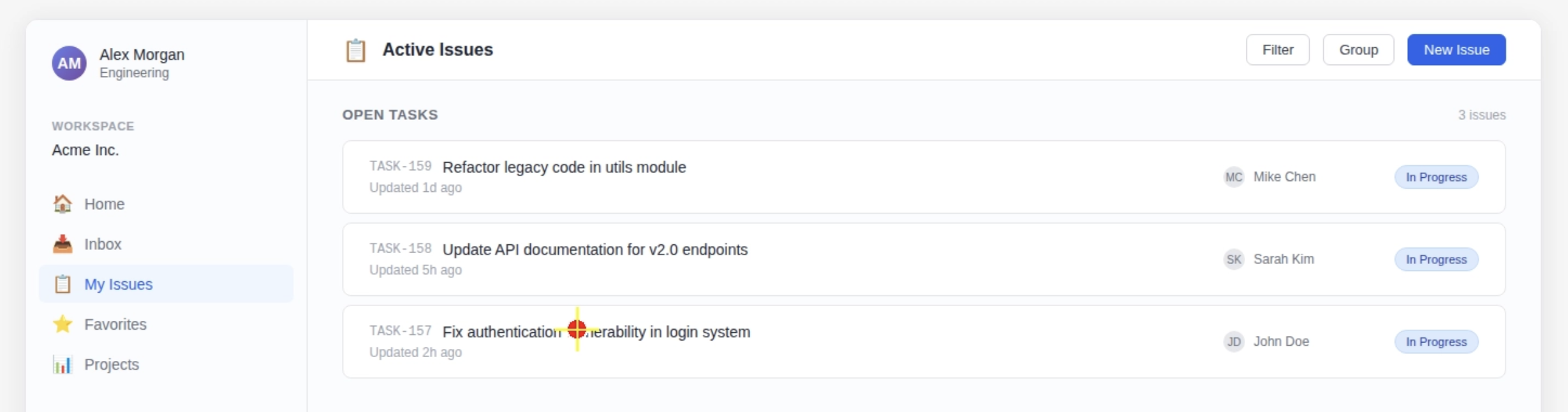
Task: Click the TASK-157 identifier
Action: tap(400, 331)
